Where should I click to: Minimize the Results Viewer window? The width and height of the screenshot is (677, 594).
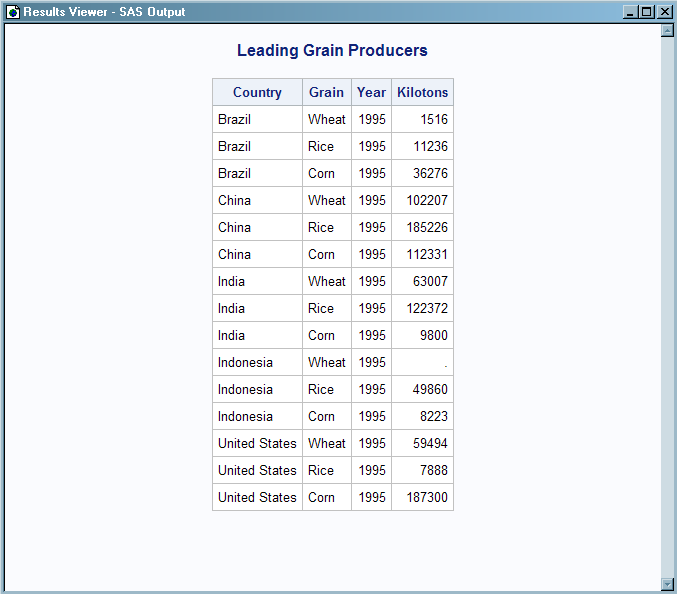pyautogui.click(x=629, y=12)
